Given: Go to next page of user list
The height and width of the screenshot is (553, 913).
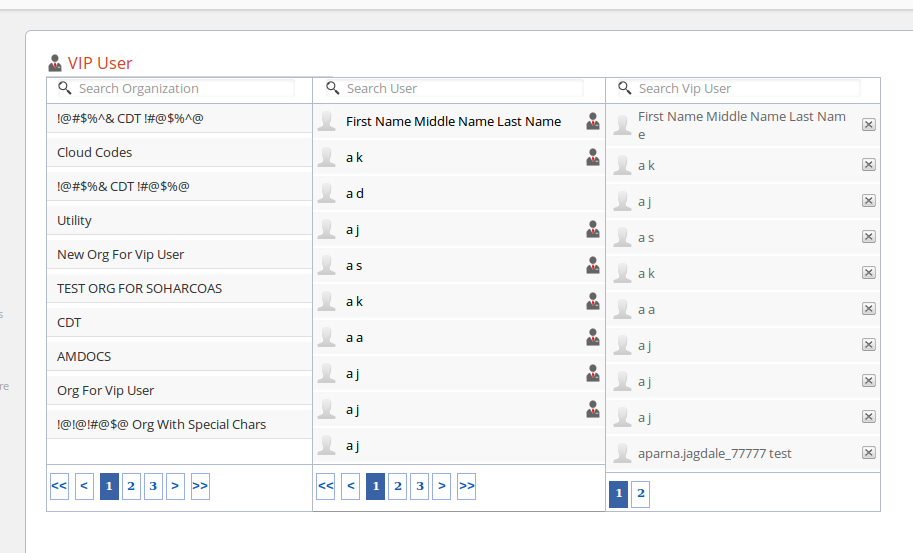Looking at the screenshot, I should point(442,487).
